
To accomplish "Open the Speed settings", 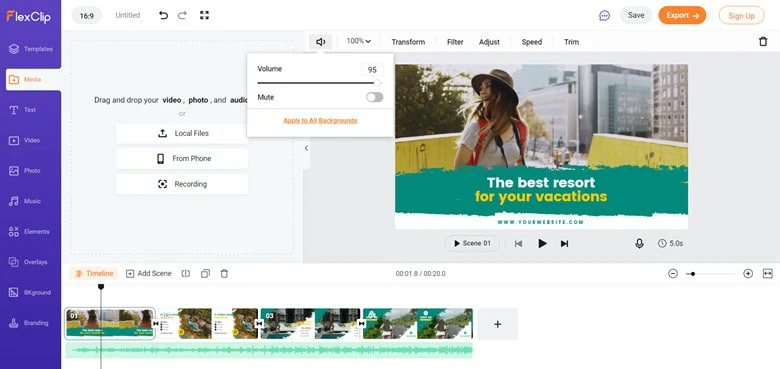I will (531, 42).
